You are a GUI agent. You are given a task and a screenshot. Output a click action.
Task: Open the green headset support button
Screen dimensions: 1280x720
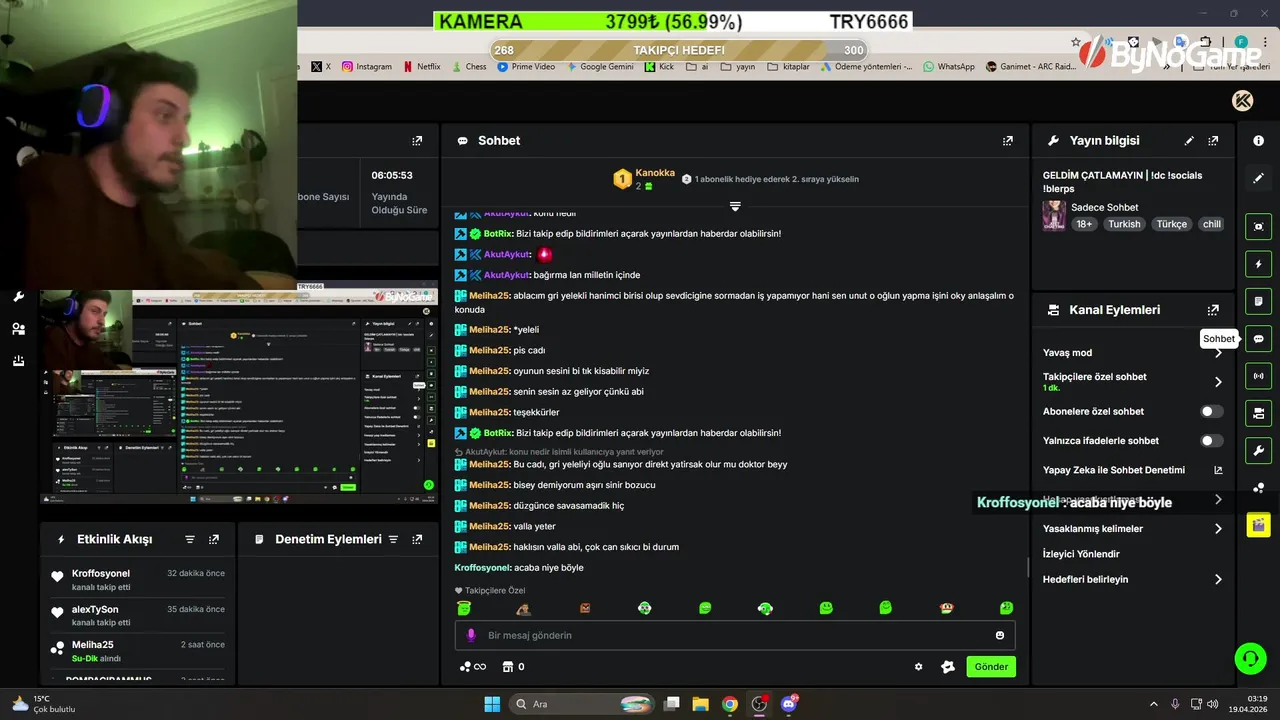[1250, 658]
